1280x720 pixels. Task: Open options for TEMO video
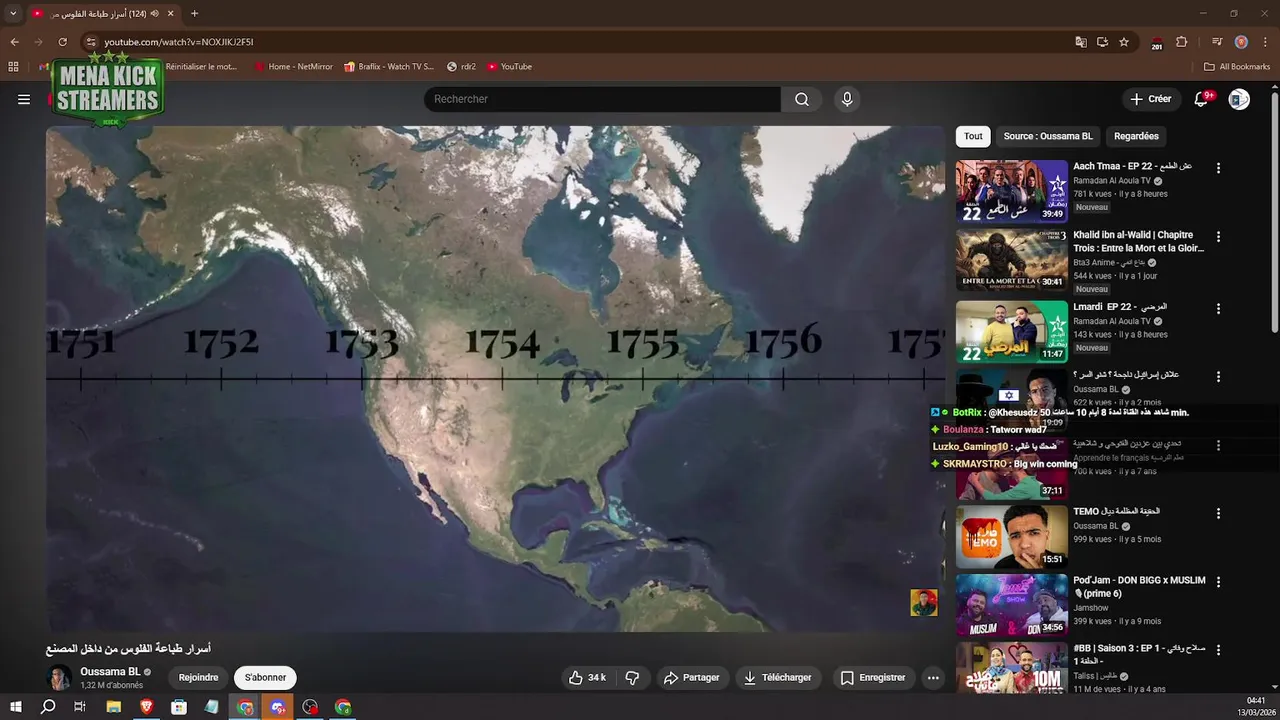(x=1218, y=513)
